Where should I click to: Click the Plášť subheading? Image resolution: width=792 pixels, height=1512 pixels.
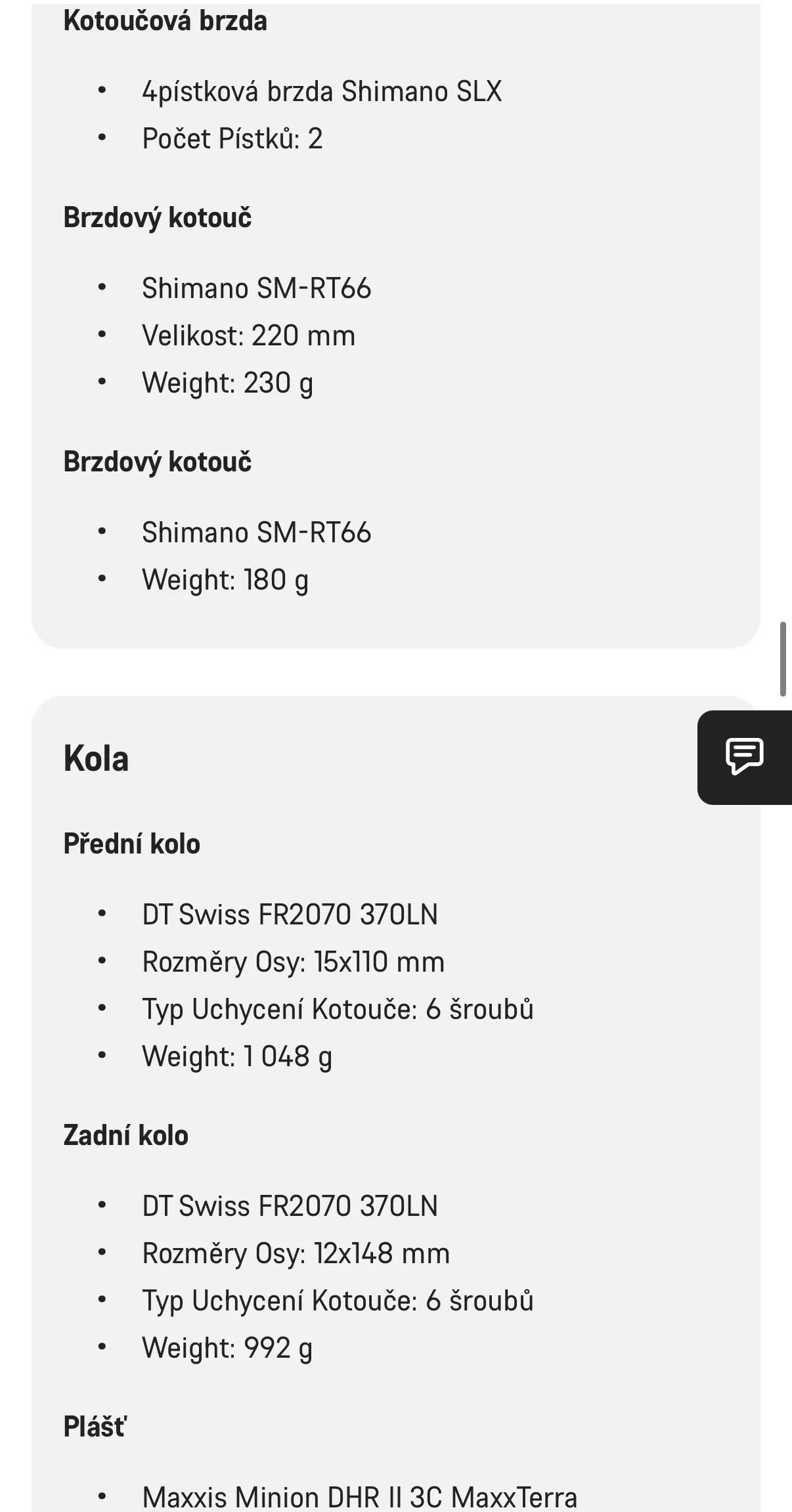95,1427
